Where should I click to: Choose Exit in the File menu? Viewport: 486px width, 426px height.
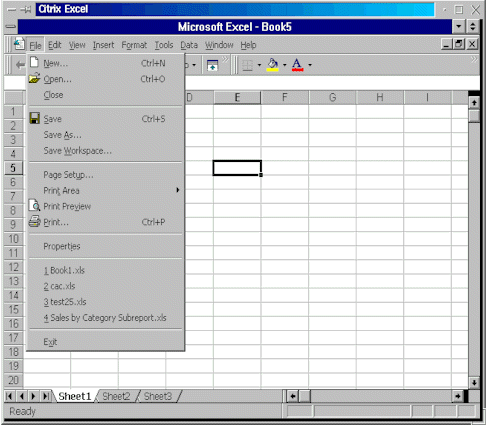(x=105, y=342)
